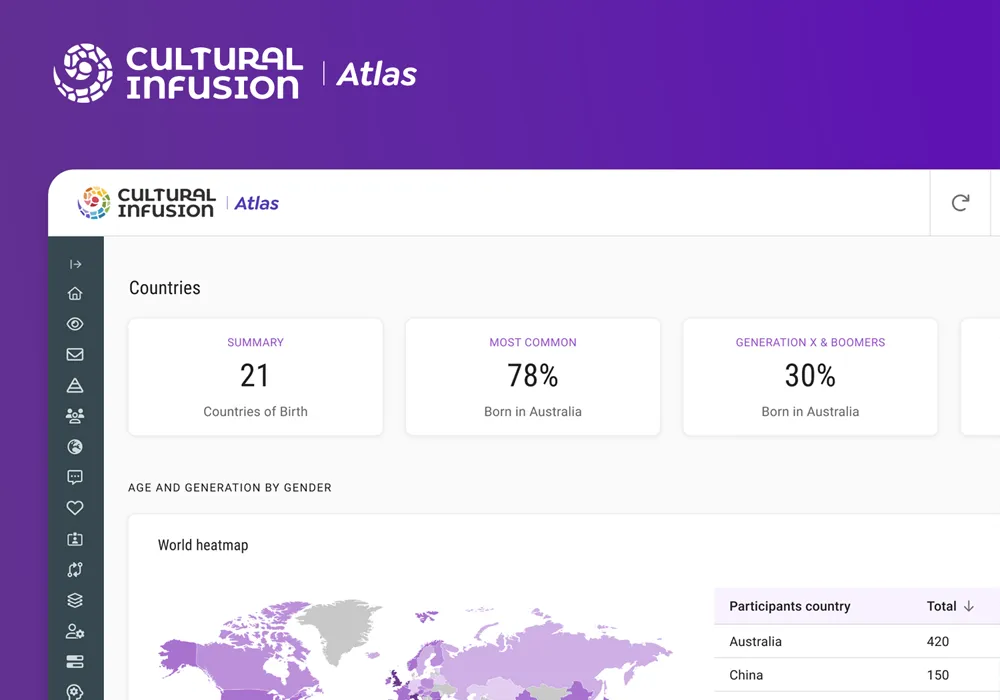
Task: Select the China row in table
Action: (x=857, y=675)
